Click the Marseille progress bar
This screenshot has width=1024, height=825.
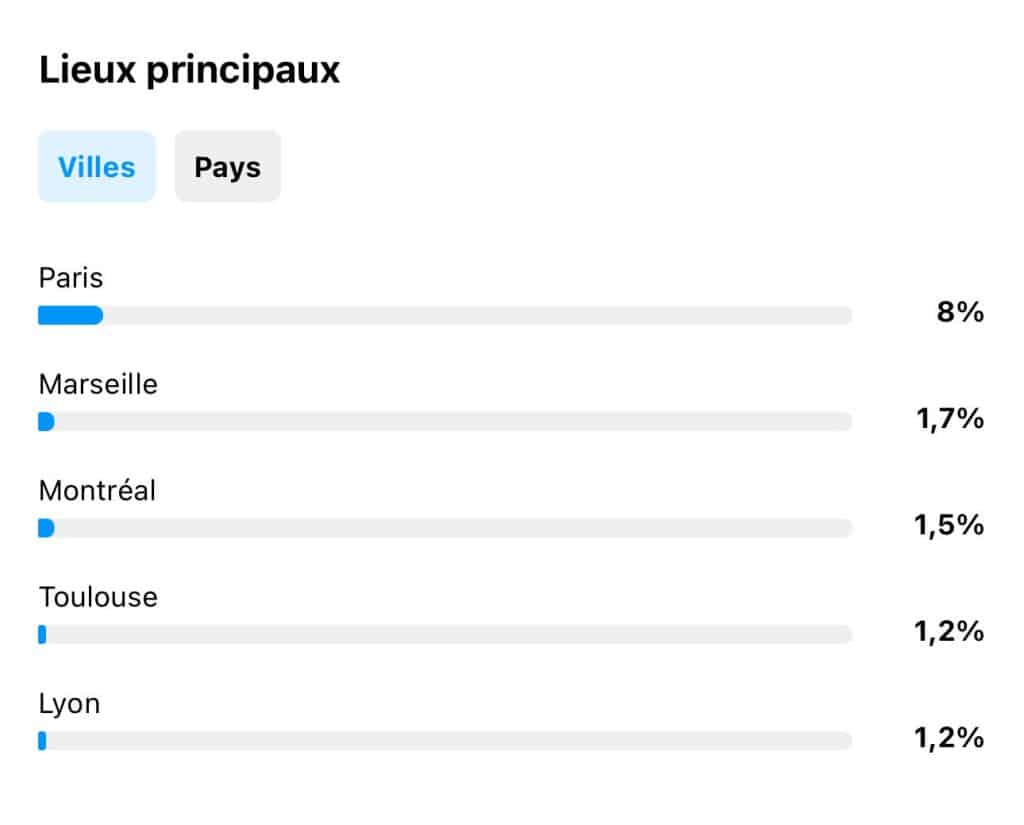click(445, 421)
